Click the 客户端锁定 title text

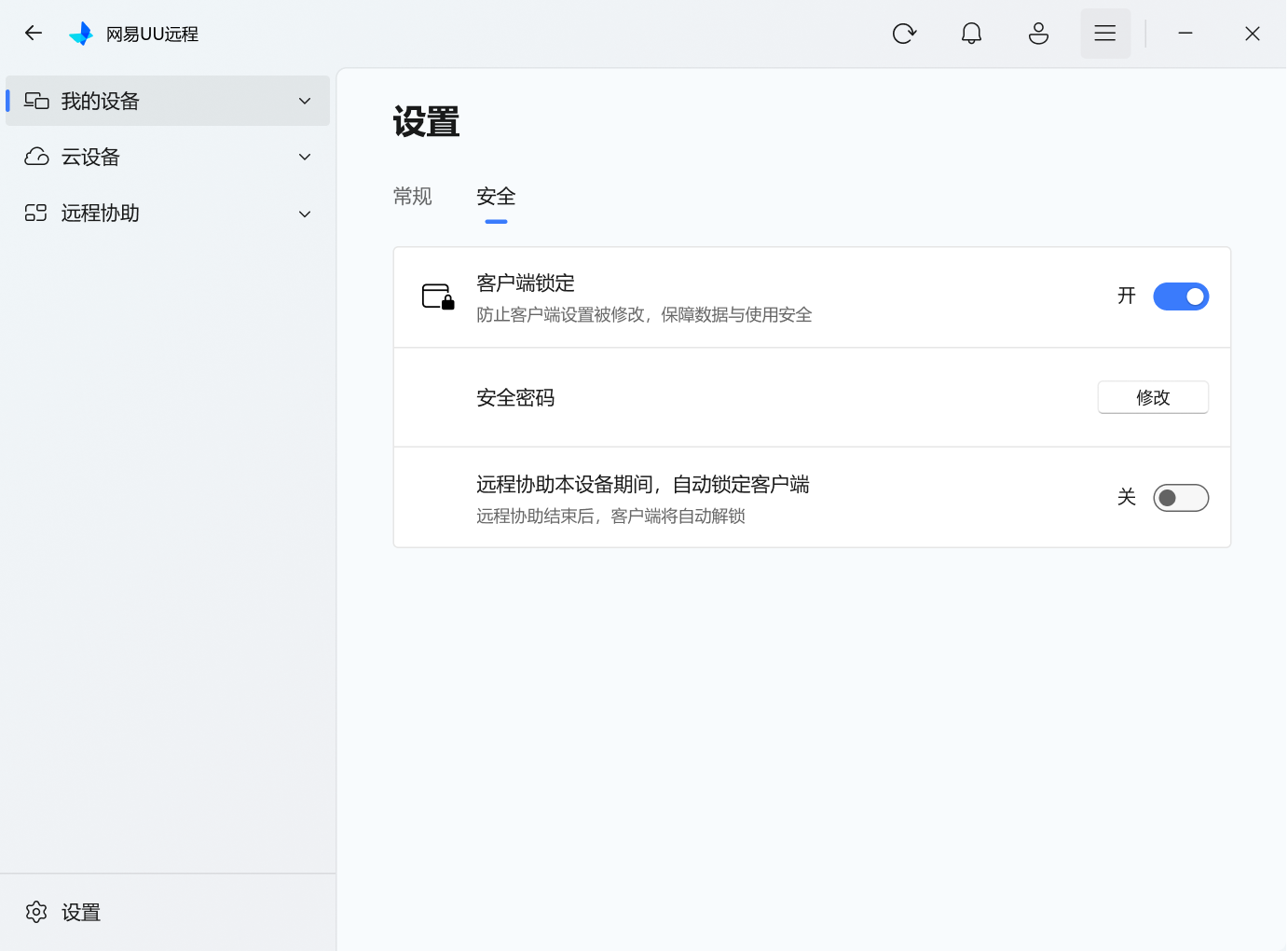[x=526, y=283]
